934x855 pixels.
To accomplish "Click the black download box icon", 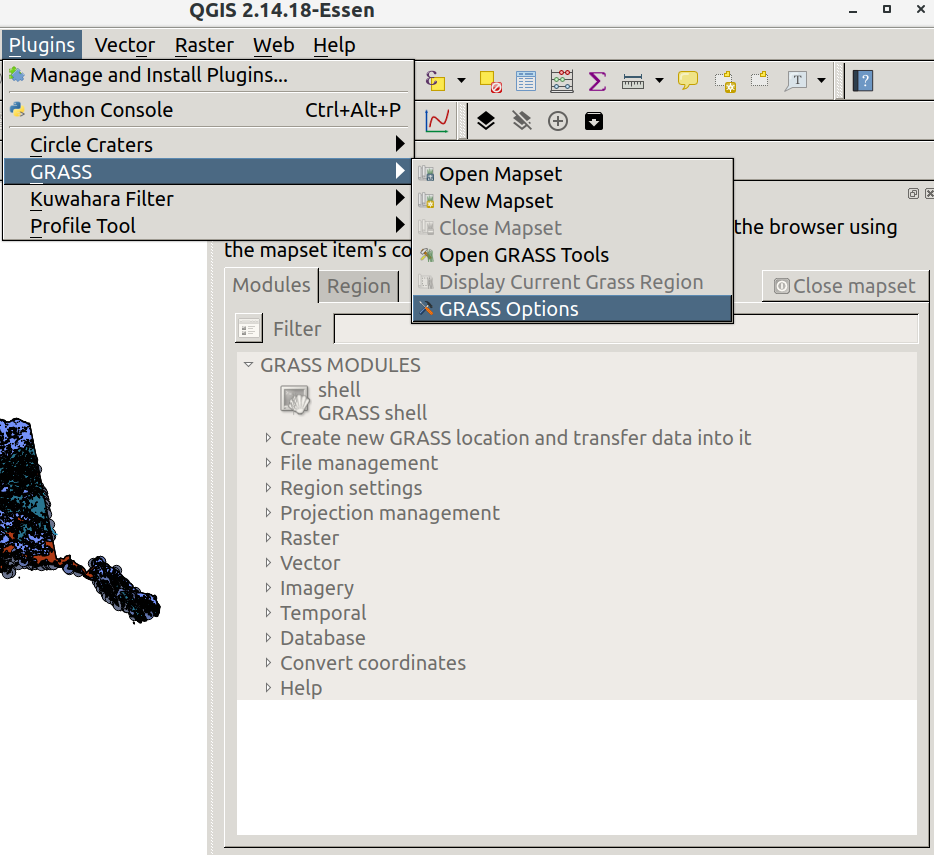I will click(594, 121).
